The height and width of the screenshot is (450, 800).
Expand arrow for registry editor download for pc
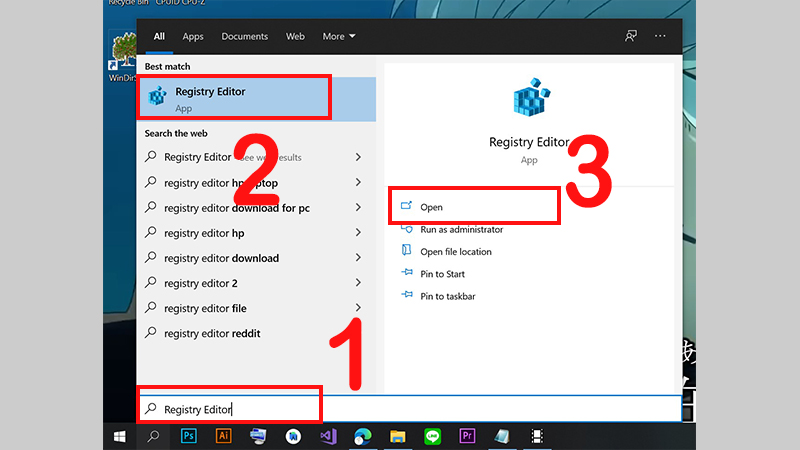point(358,207)
